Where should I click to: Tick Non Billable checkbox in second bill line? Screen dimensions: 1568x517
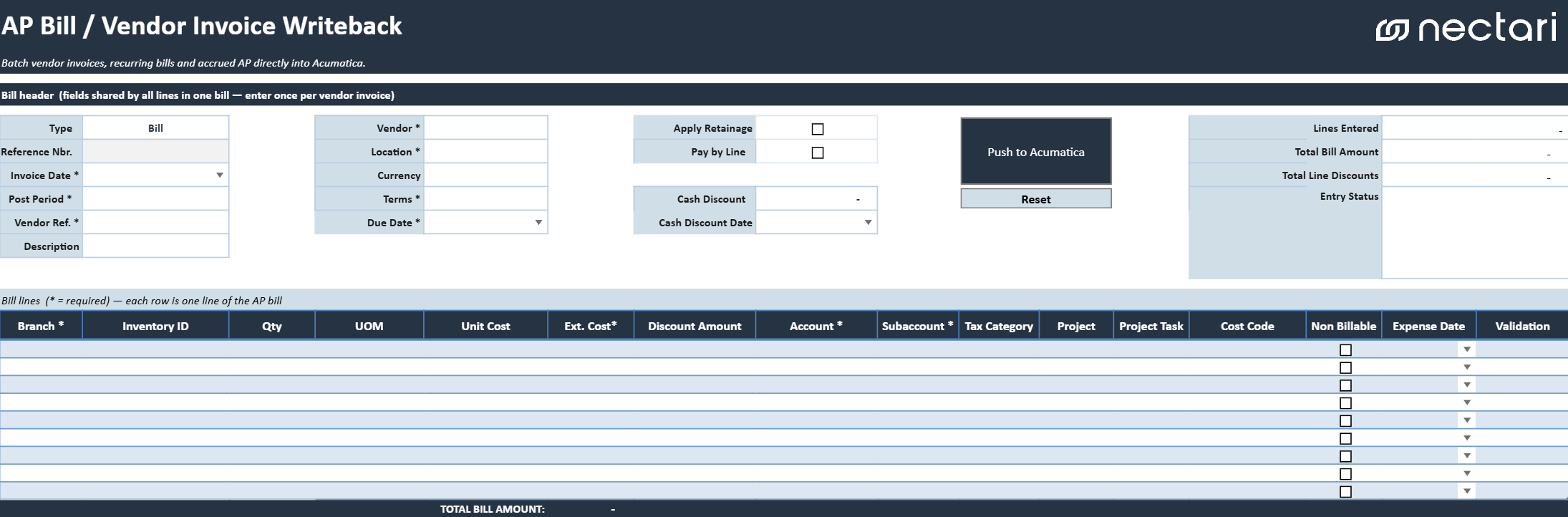(x=1345, y=367)
